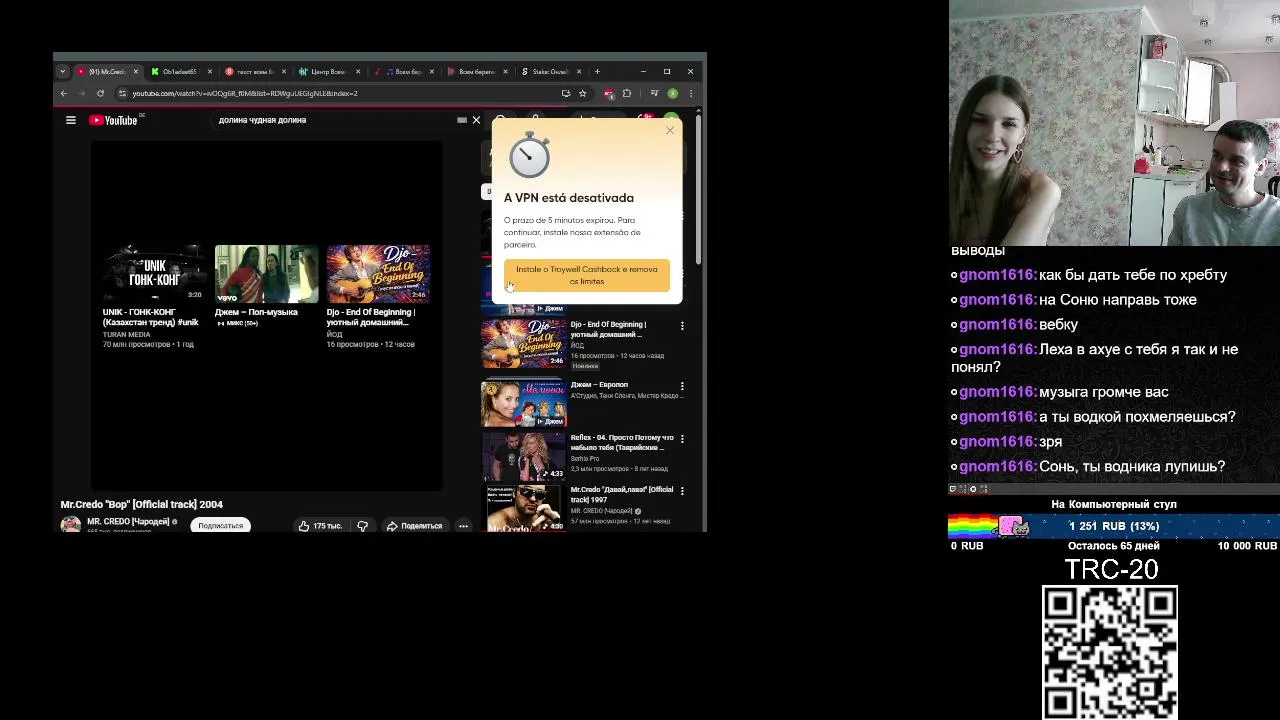Click the browser forward arrow

pos(82,93)
